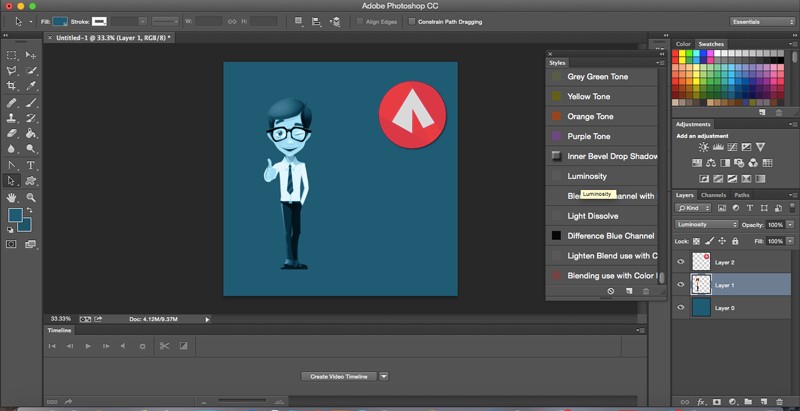Toggle lock all padlock icon
Image resolution: width=800 pixels, height=411 pixels.
[x=735, y=241]
